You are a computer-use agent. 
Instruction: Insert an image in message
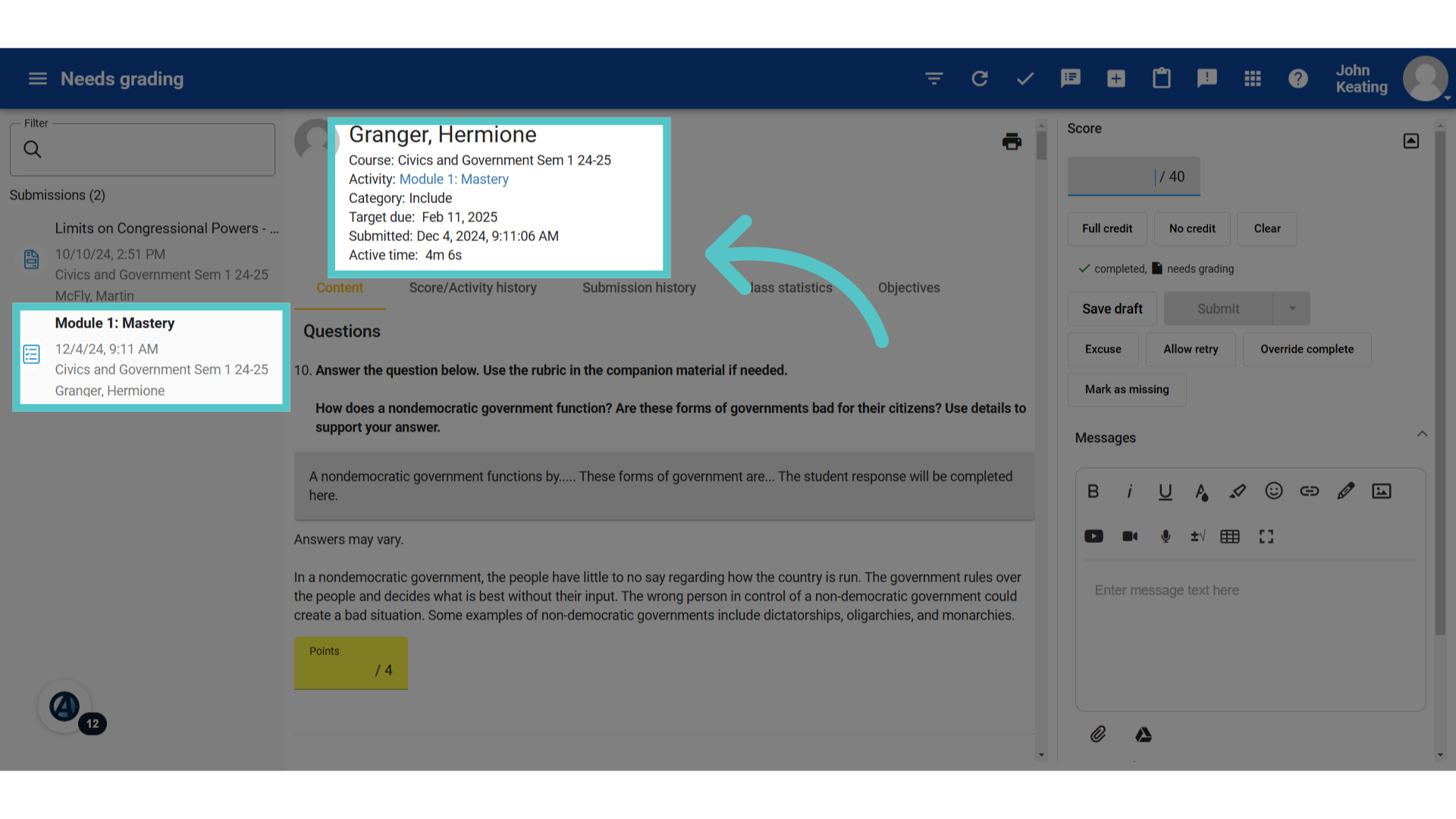1382,491
